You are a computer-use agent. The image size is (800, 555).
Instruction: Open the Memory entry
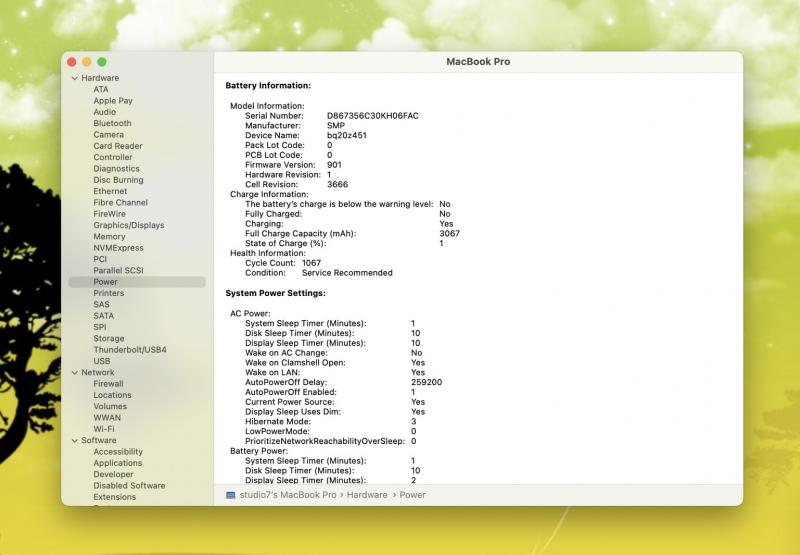tap(109, 236)
